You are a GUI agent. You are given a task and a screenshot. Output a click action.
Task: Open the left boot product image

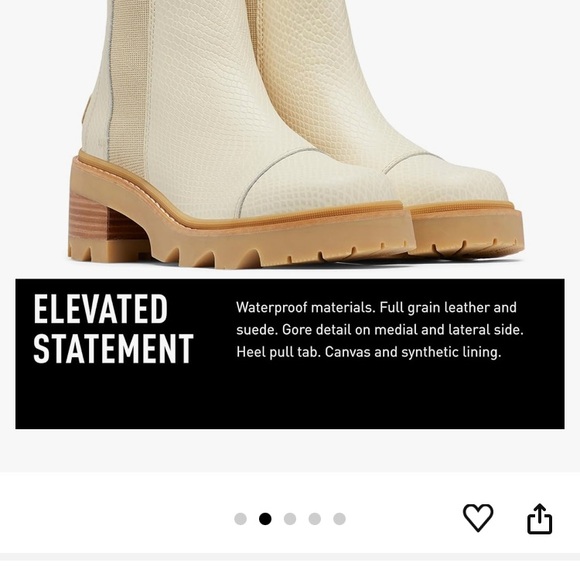[237, 133]
